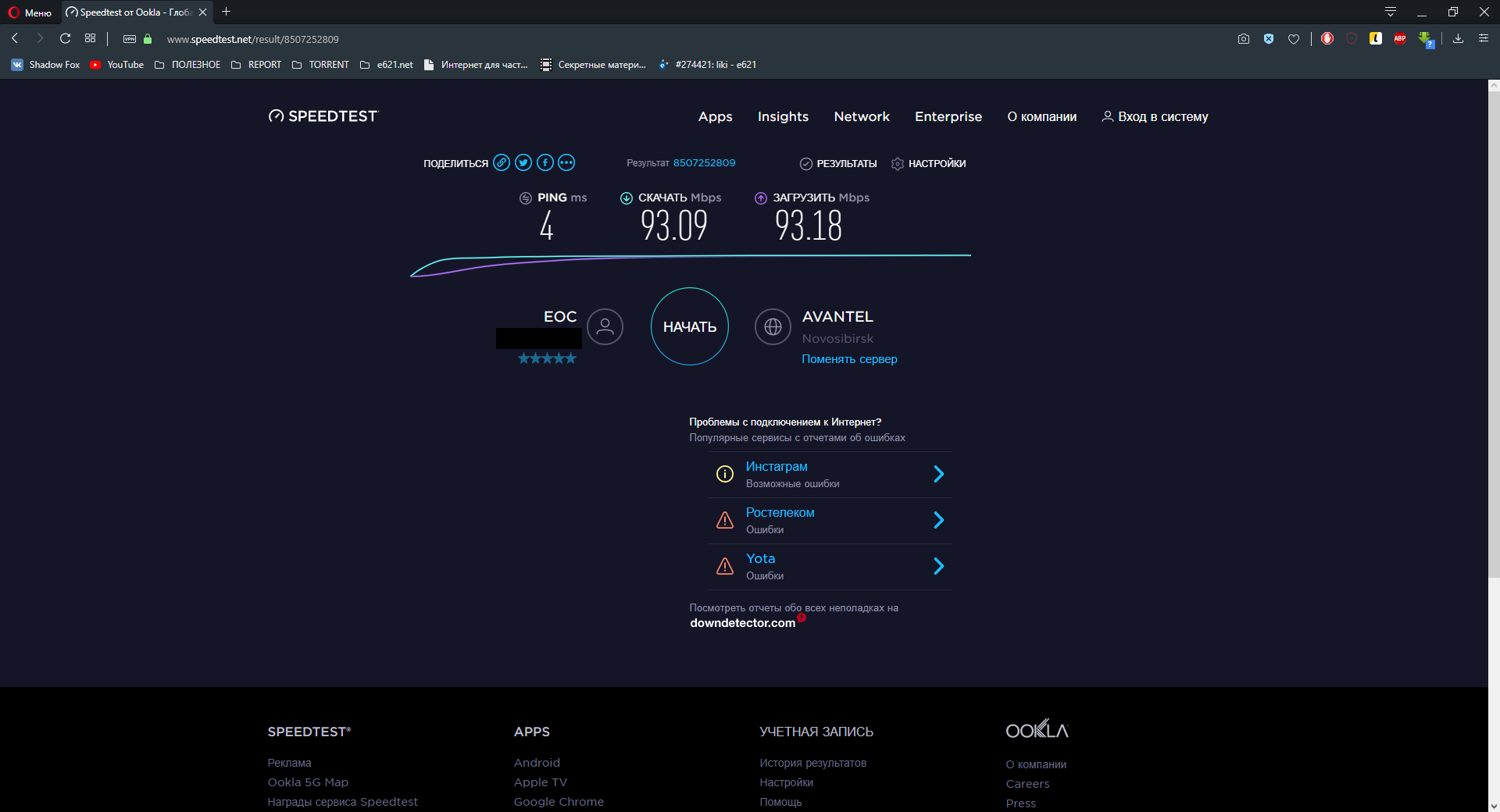Open РЕЗУЛЬТАТЫ results page
The image size is (1500, 812).
[838, 163]
